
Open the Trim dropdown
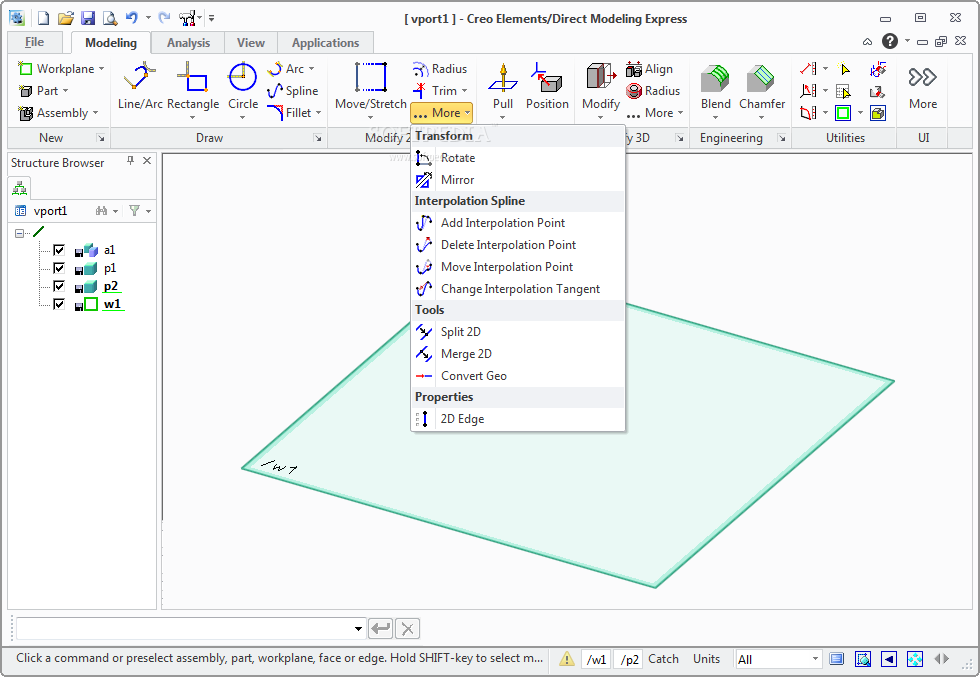(x=464, y=91)
